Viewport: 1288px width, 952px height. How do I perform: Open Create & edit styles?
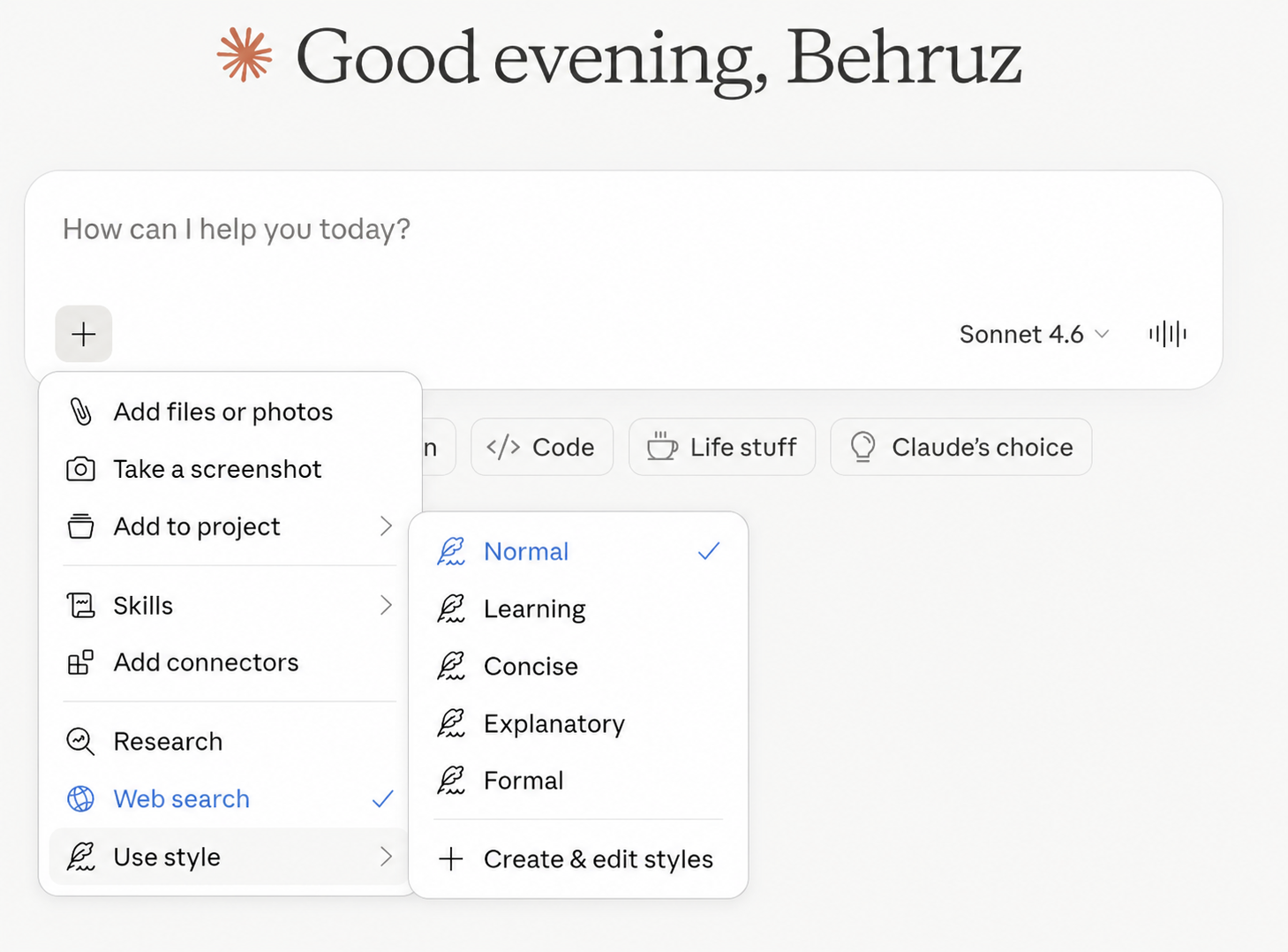pos(578,859)
